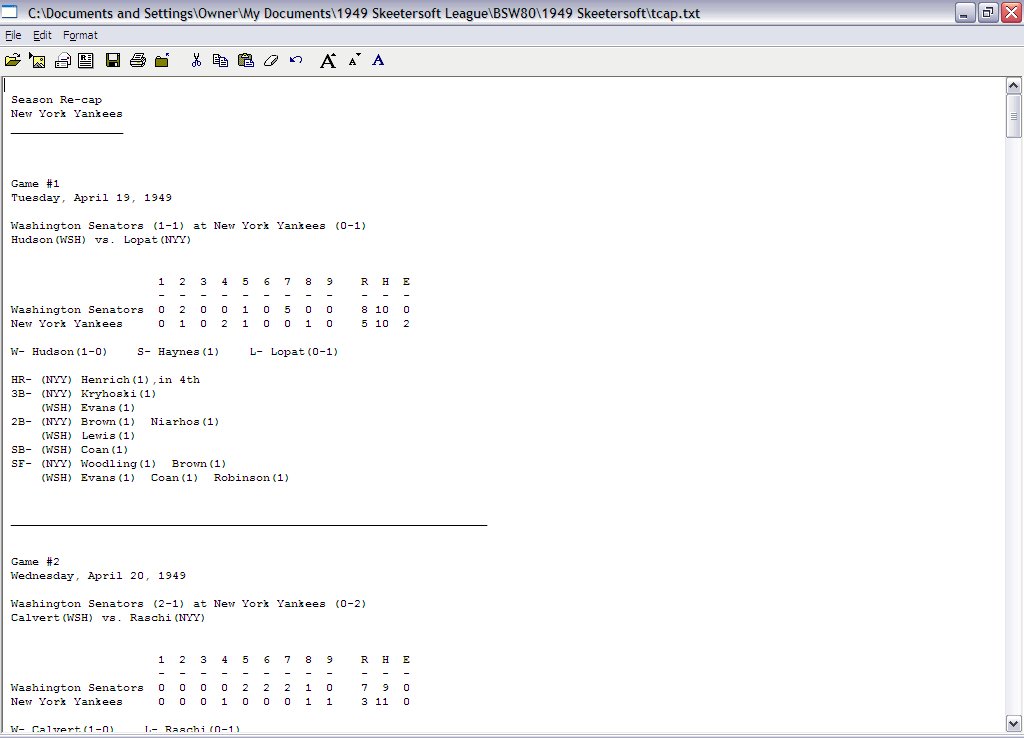Click the "Calvert(WSH) vs. Raschi(NYY)" matchup line
Screen dimensions: 1024x738
click(108, 618)
